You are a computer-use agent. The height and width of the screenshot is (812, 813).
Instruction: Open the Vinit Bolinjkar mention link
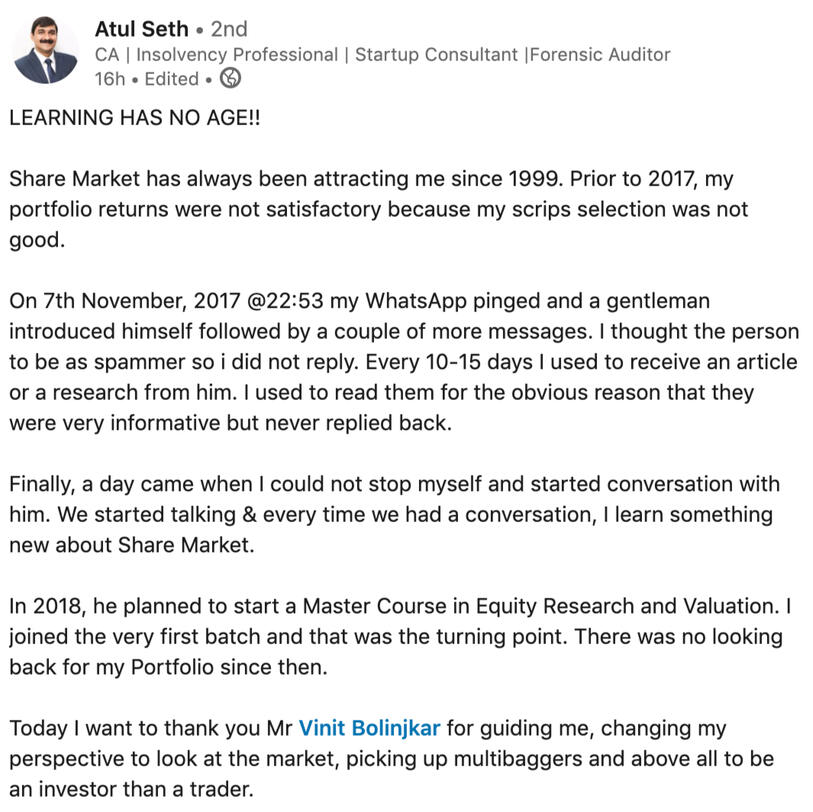click(x=369, y=727)
